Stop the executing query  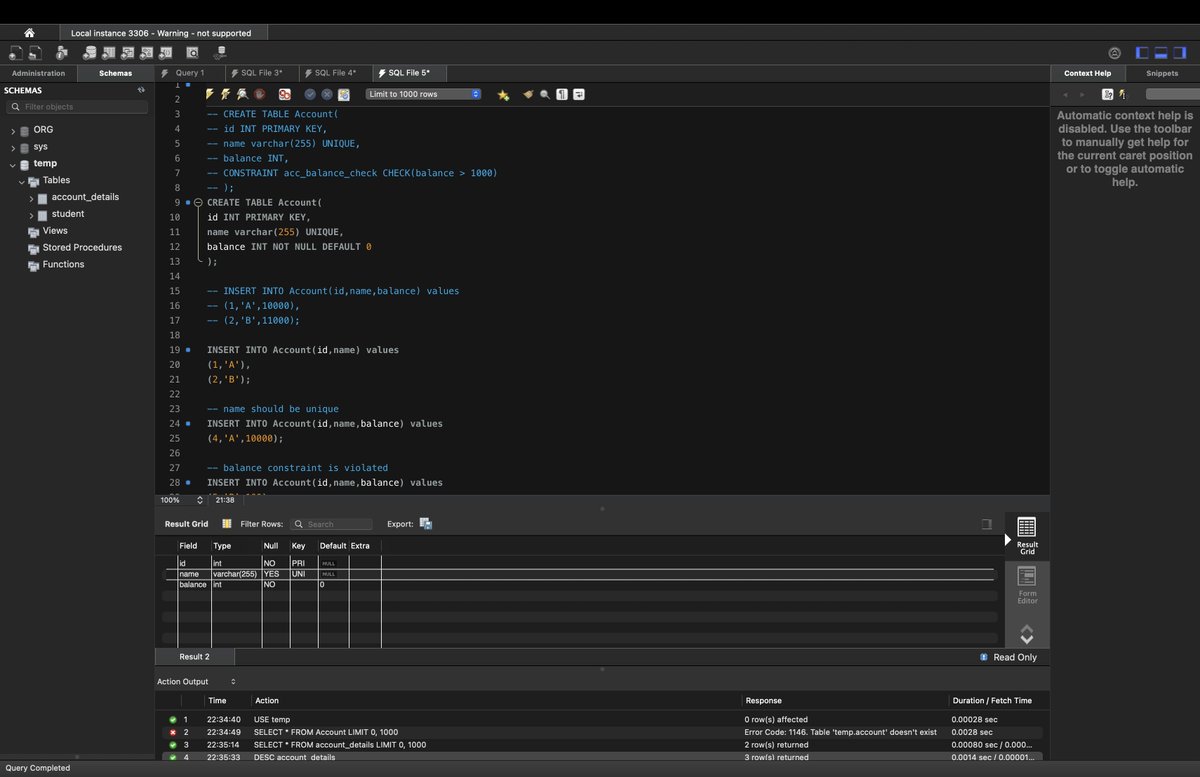(x=258, y=94)
